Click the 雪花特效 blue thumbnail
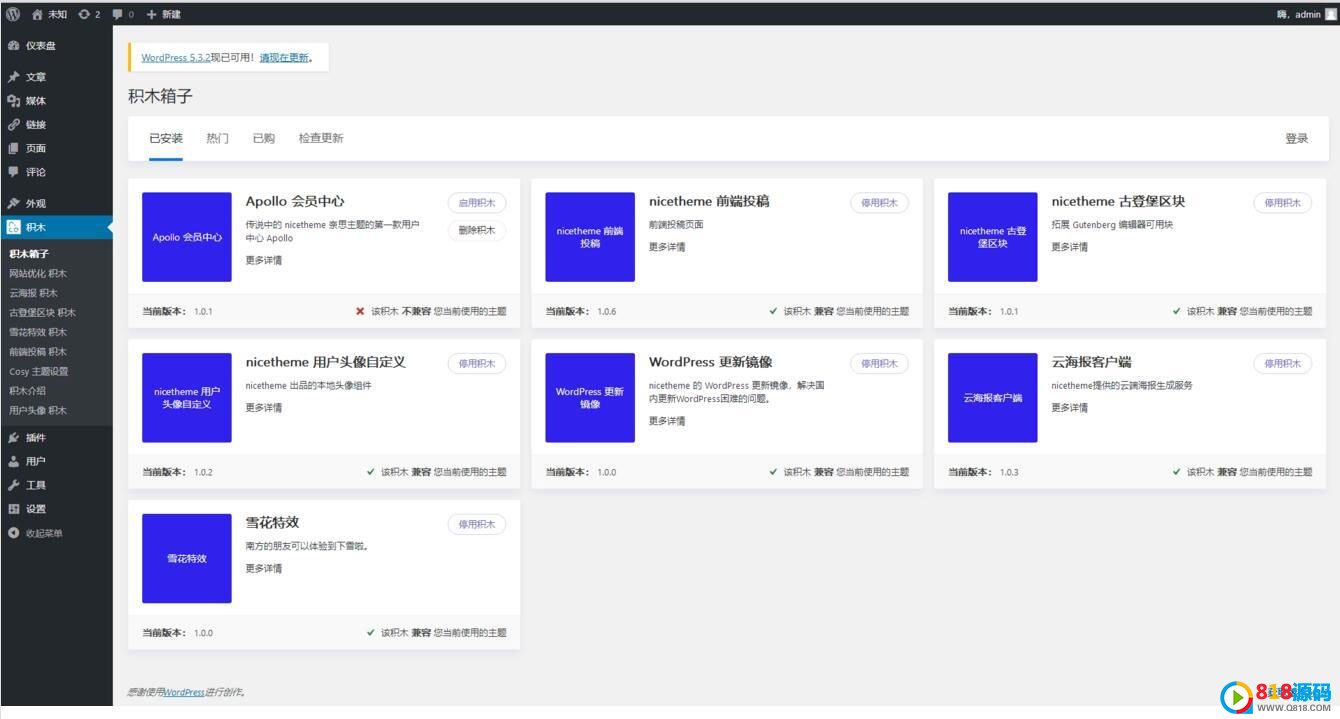The image size is (1340, 719). pyautogui.click(x=187, y=558)
